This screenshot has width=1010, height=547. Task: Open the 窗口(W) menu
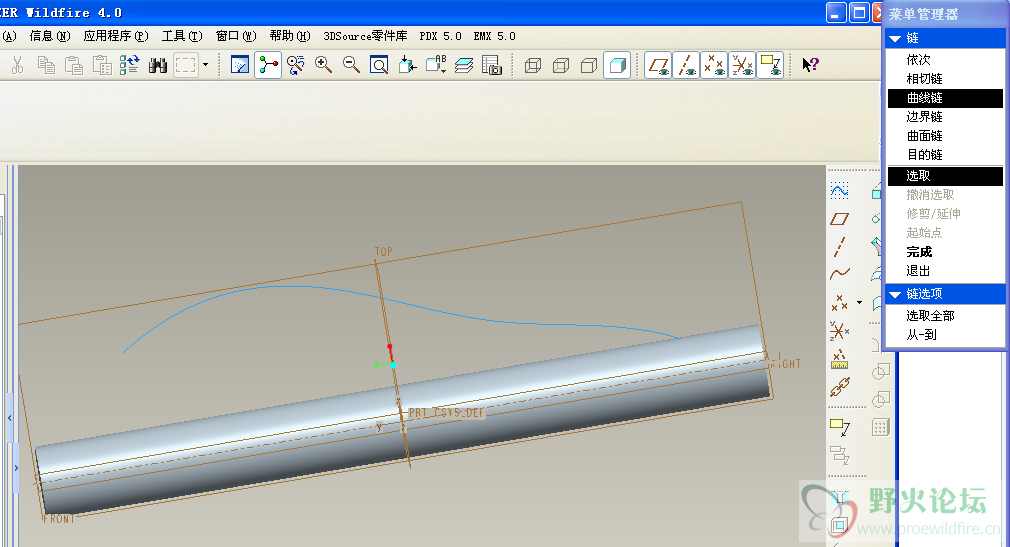tap(236, 36)
